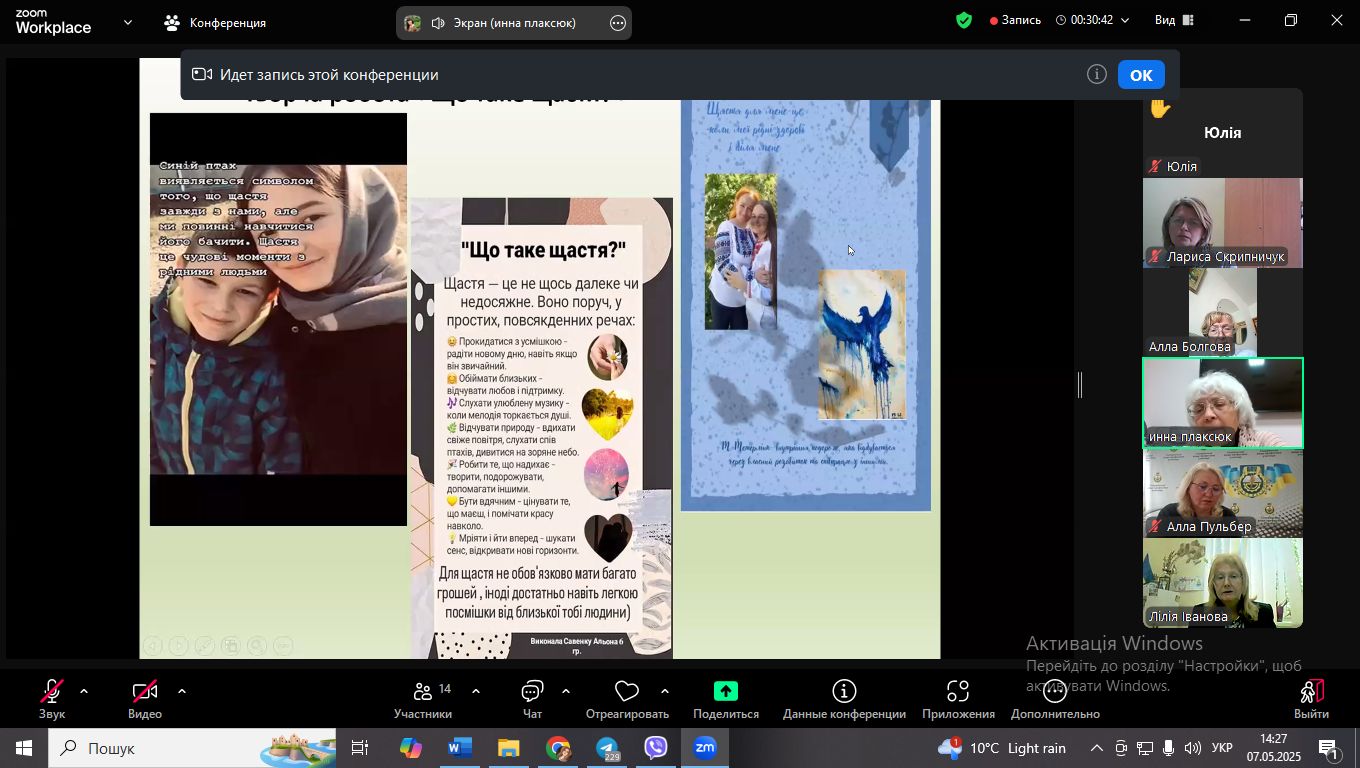
Task: Open the Конференция menu at top
Action: [216, 22]
